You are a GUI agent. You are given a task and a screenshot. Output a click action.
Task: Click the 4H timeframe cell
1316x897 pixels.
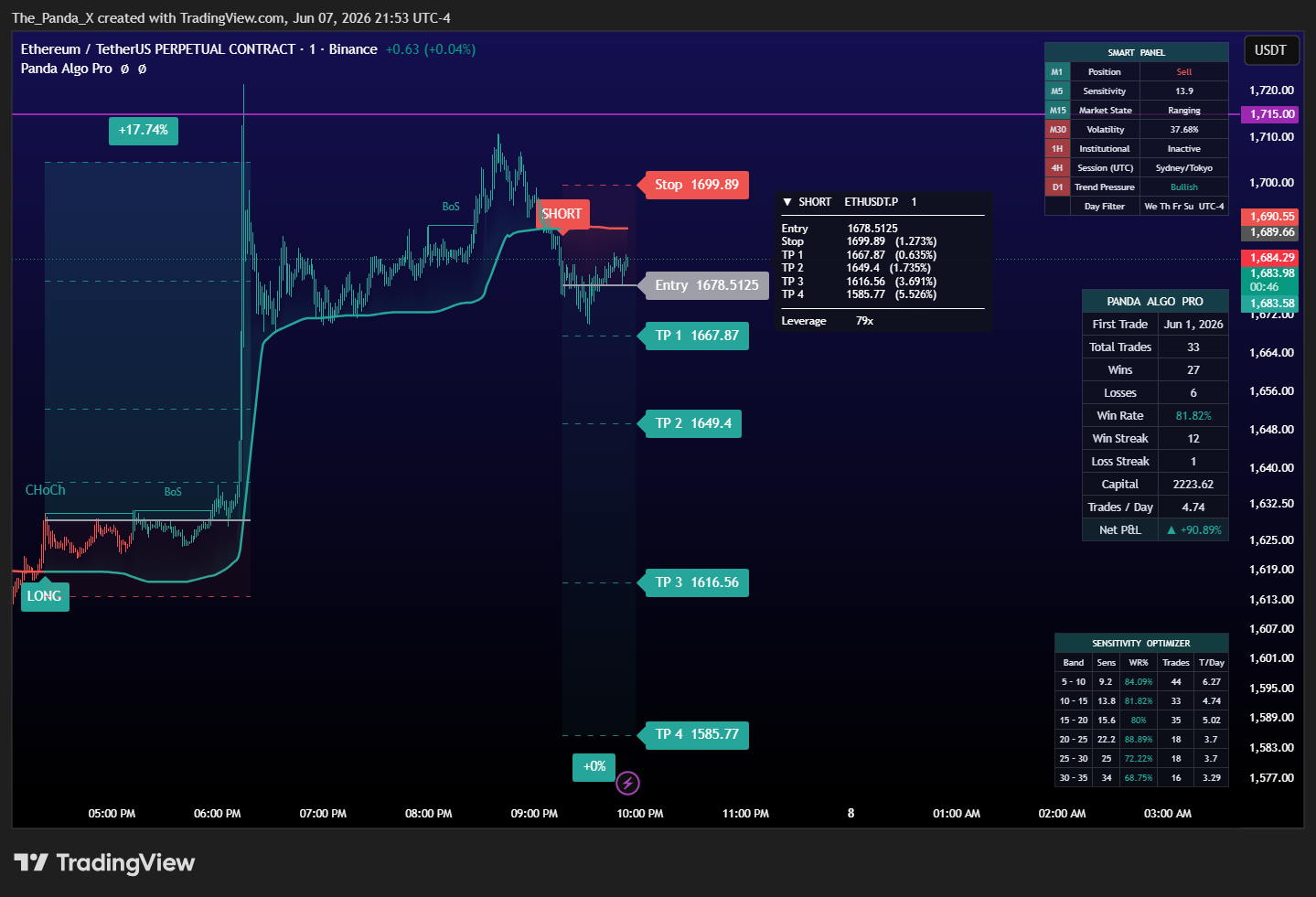[1057, 168]
